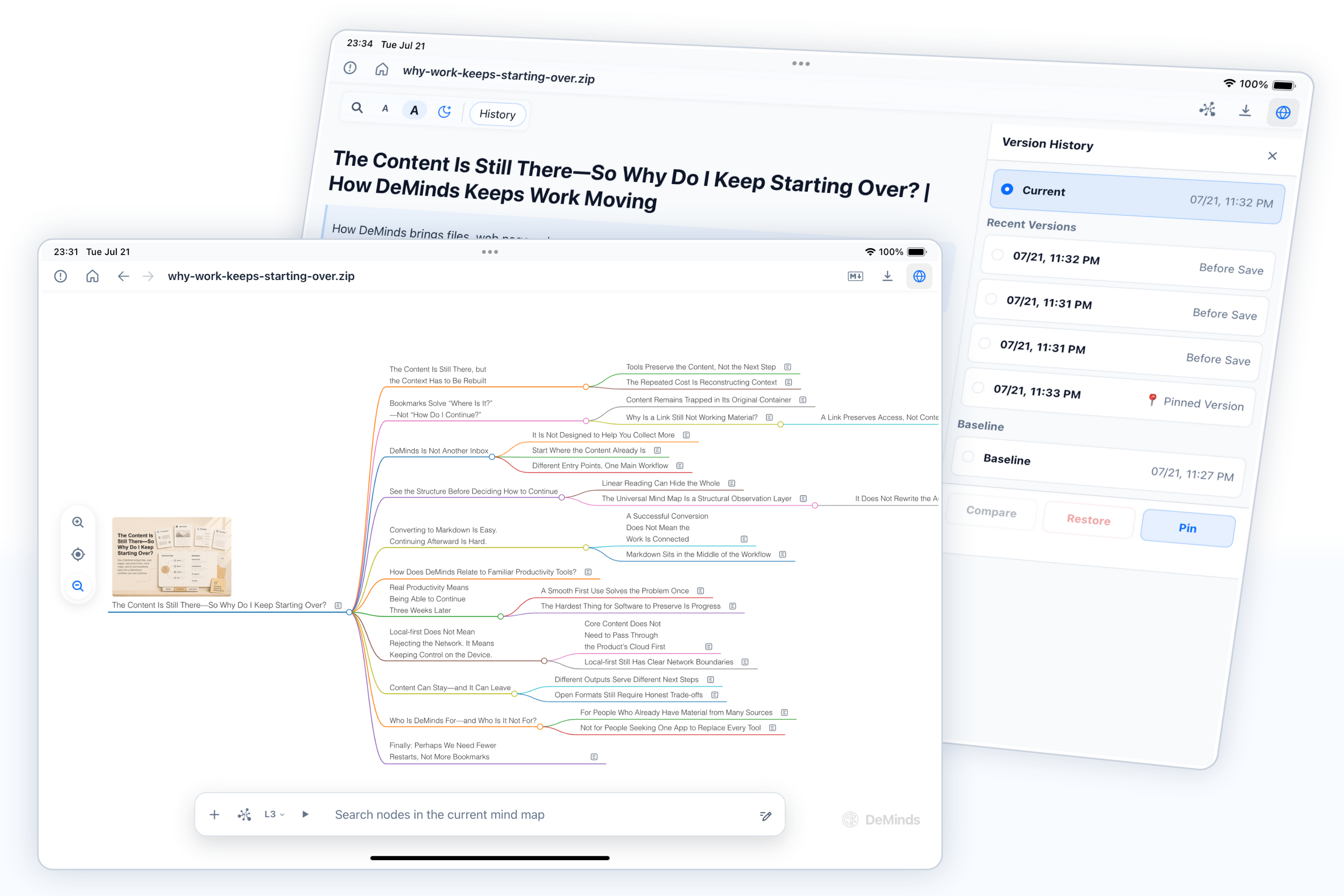Open the root node cover image thumbnail
This screenshot has height=896, width=1344.
(x=171, y=556)
